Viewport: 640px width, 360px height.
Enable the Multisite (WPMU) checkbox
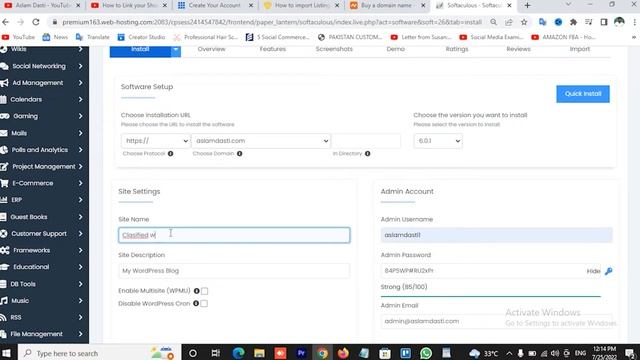coord(204,291)
